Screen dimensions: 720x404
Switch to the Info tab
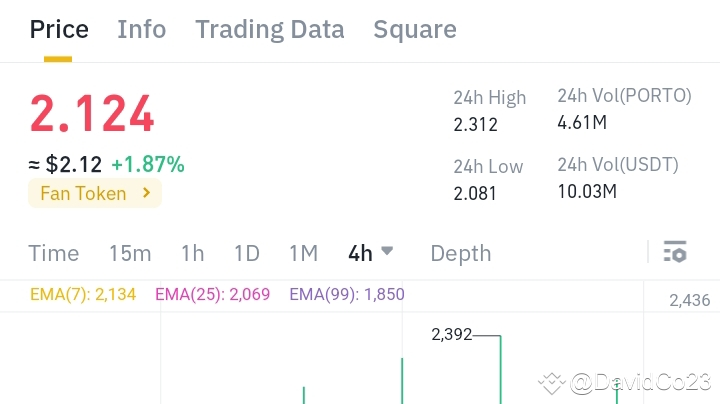click(141, 30)
